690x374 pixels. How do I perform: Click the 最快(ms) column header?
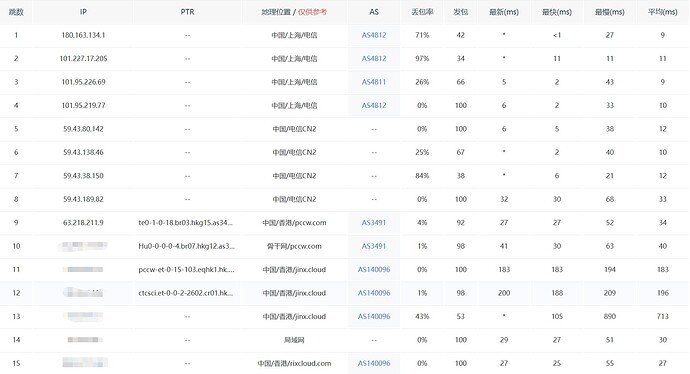557,12
